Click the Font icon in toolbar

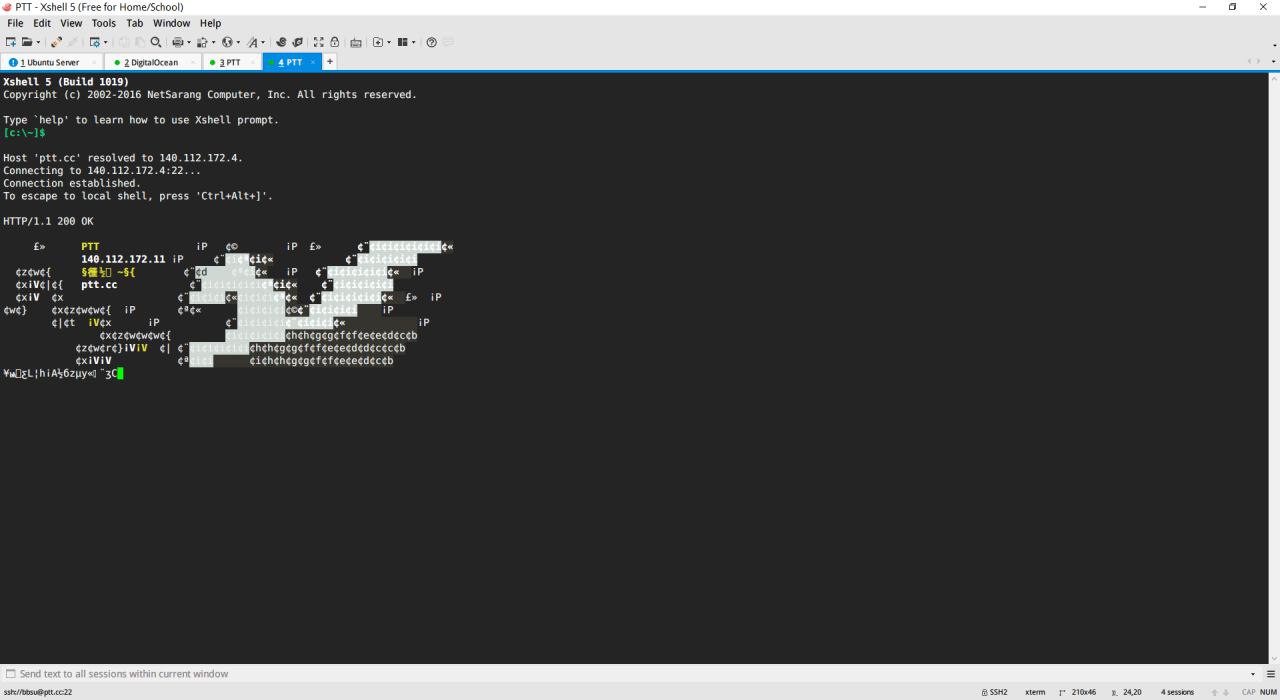tap(252, 42)
